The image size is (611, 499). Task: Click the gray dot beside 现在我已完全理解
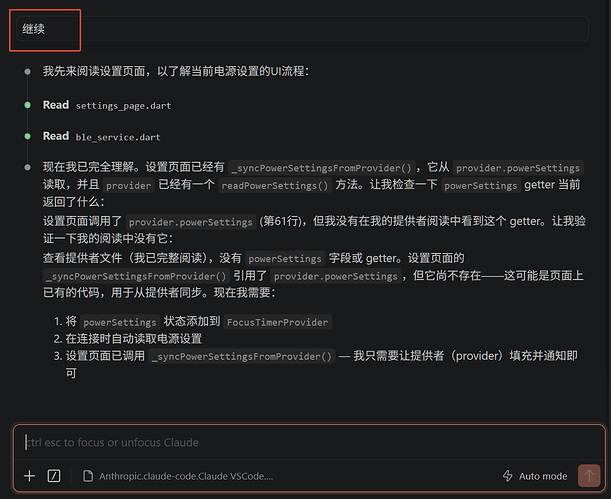(x=28, y=168)
